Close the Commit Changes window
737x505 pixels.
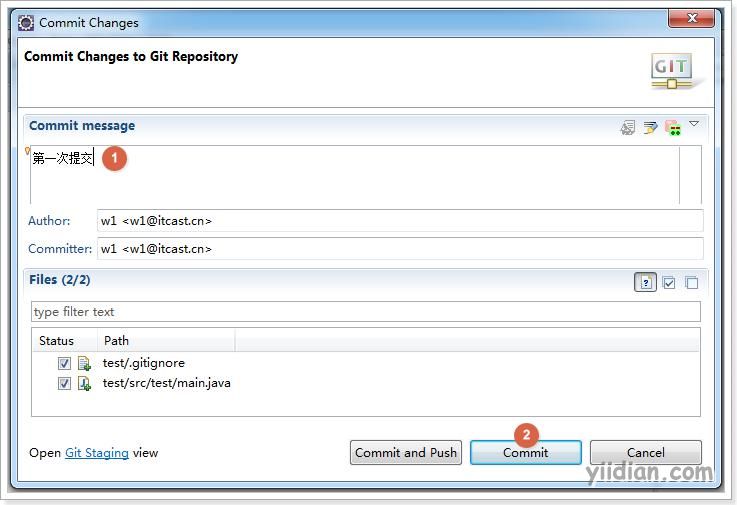691,18
